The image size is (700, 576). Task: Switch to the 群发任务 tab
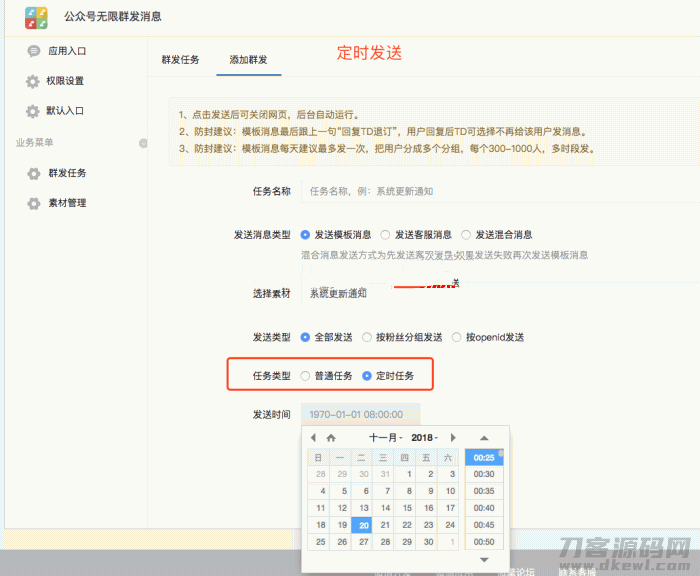click(x=181, y=60)
